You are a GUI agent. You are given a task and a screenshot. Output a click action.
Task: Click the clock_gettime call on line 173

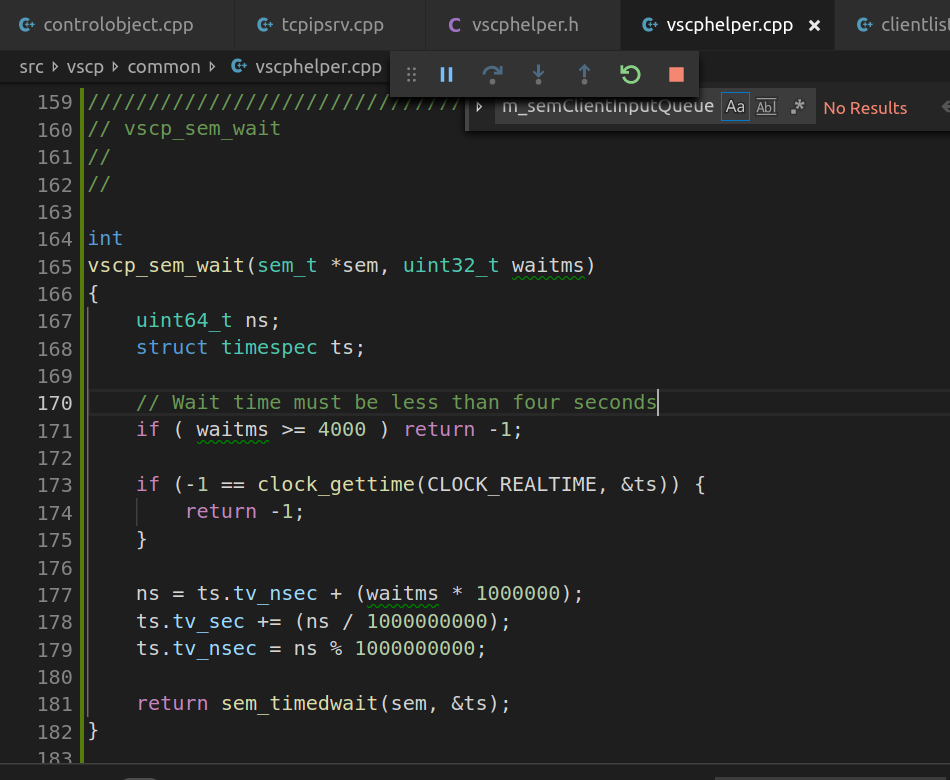[336, 484]
